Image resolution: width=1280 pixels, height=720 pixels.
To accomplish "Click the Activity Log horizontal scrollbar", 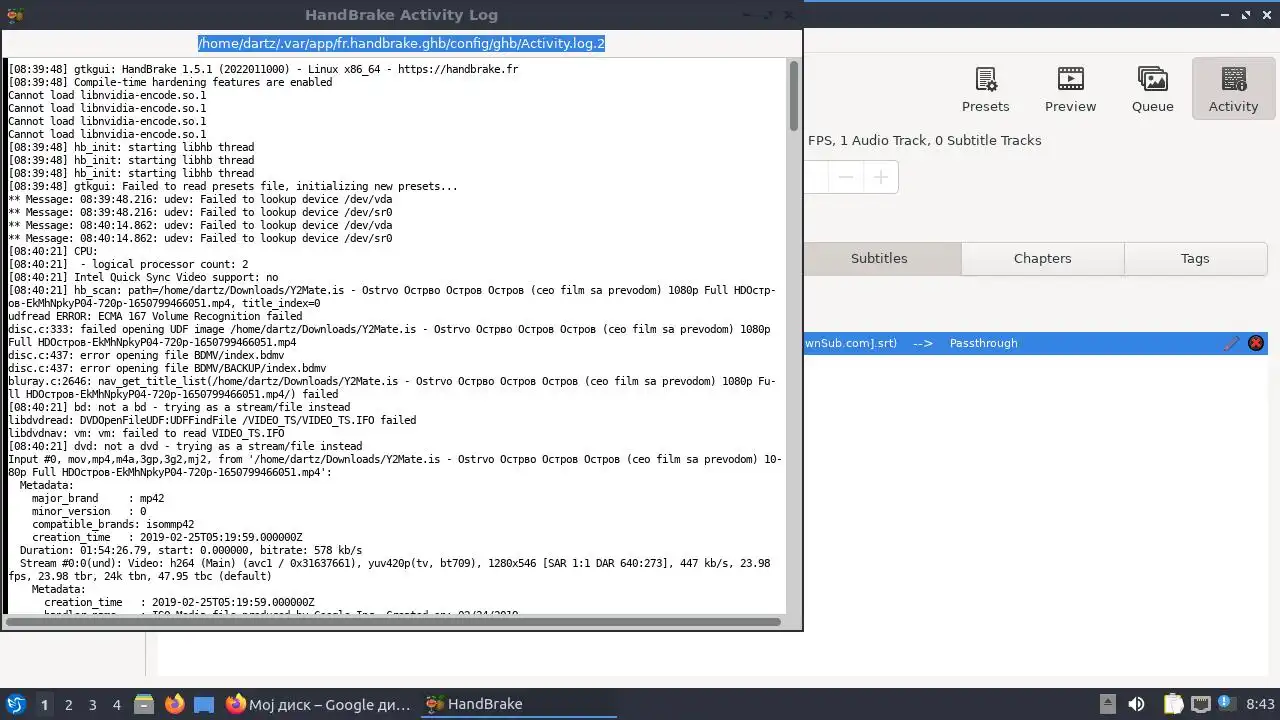I will (x=395, y=621).
